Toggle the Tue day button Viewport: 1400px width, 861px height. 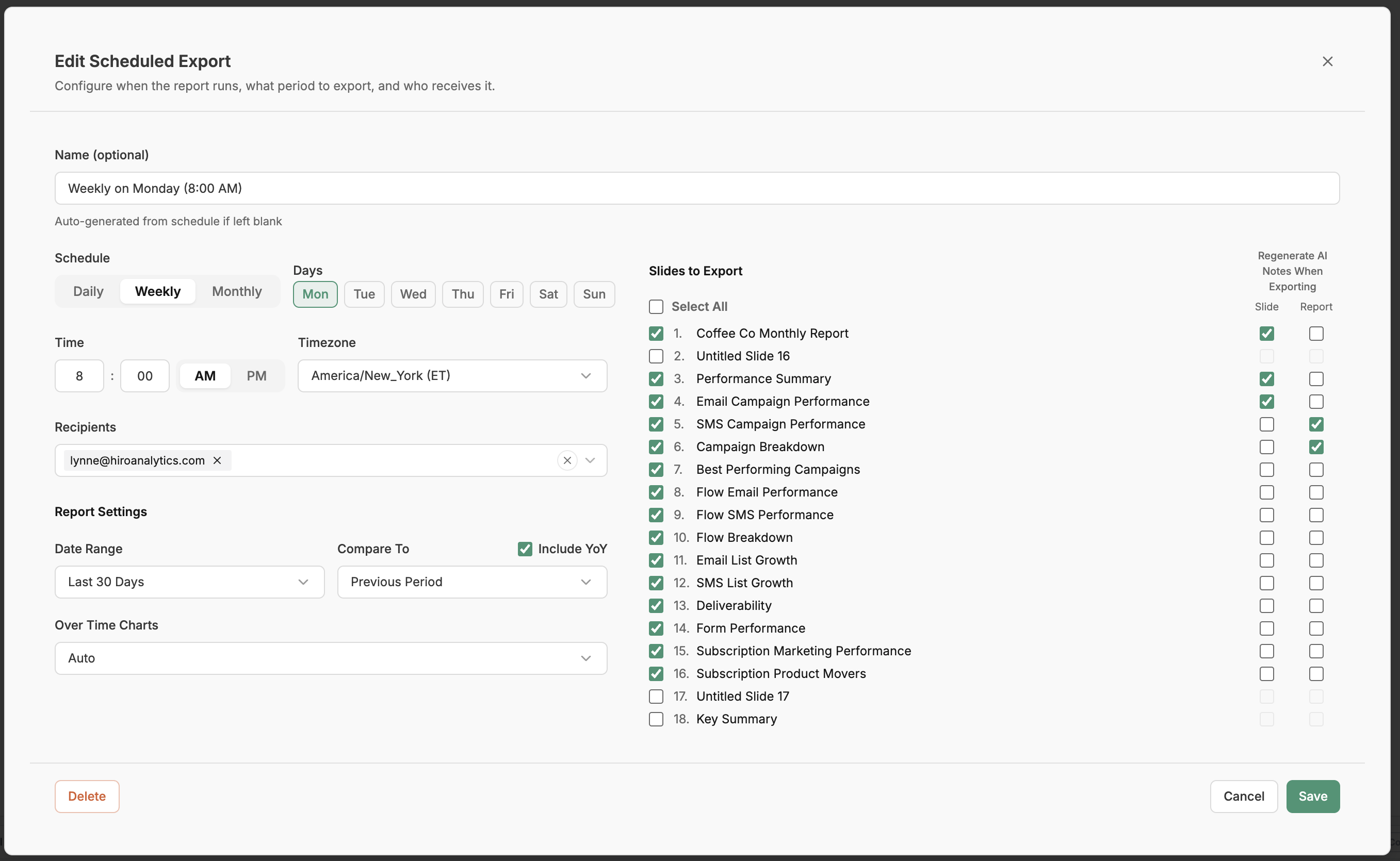point(364,294)
